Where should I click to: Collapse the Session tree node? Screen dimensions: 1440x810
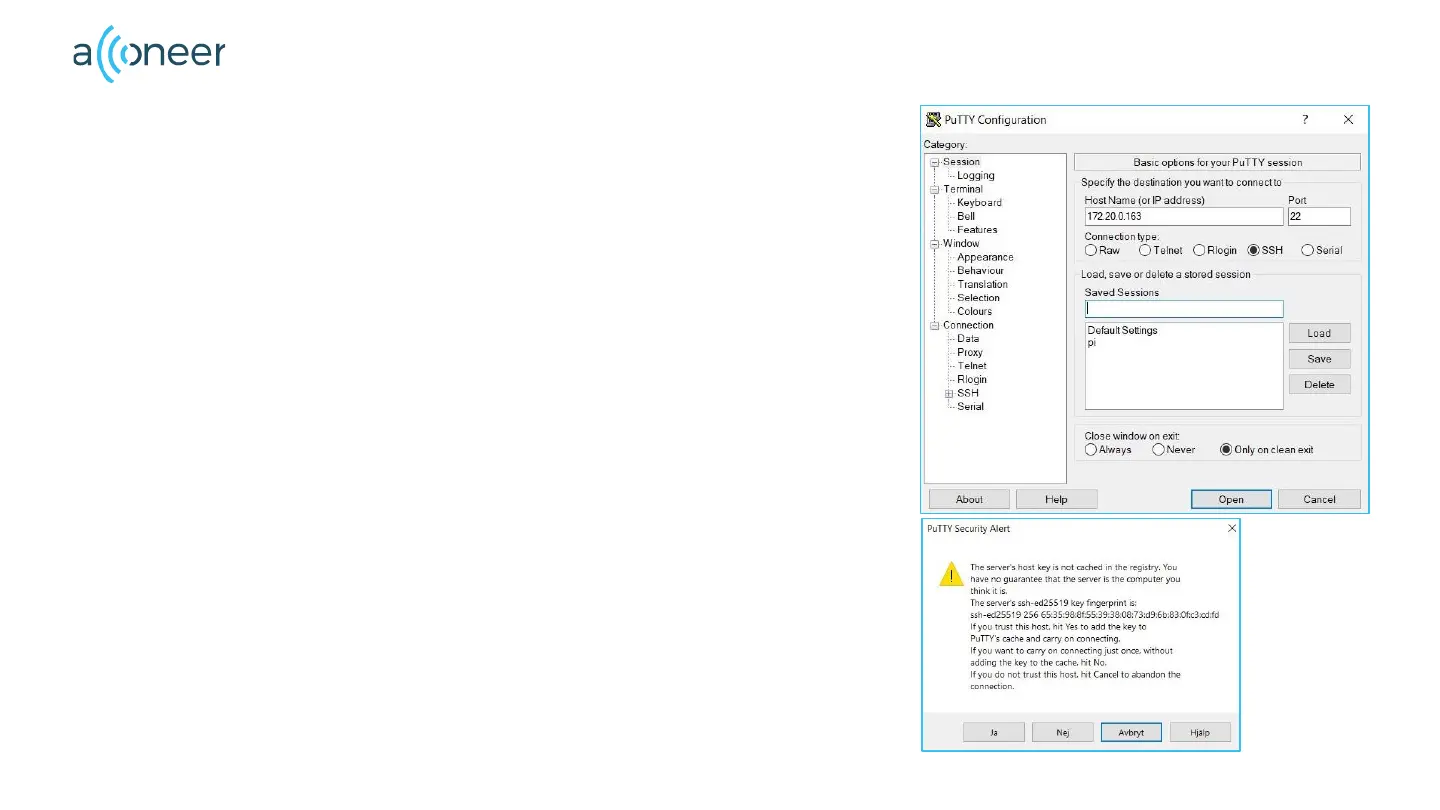[935, 162]
